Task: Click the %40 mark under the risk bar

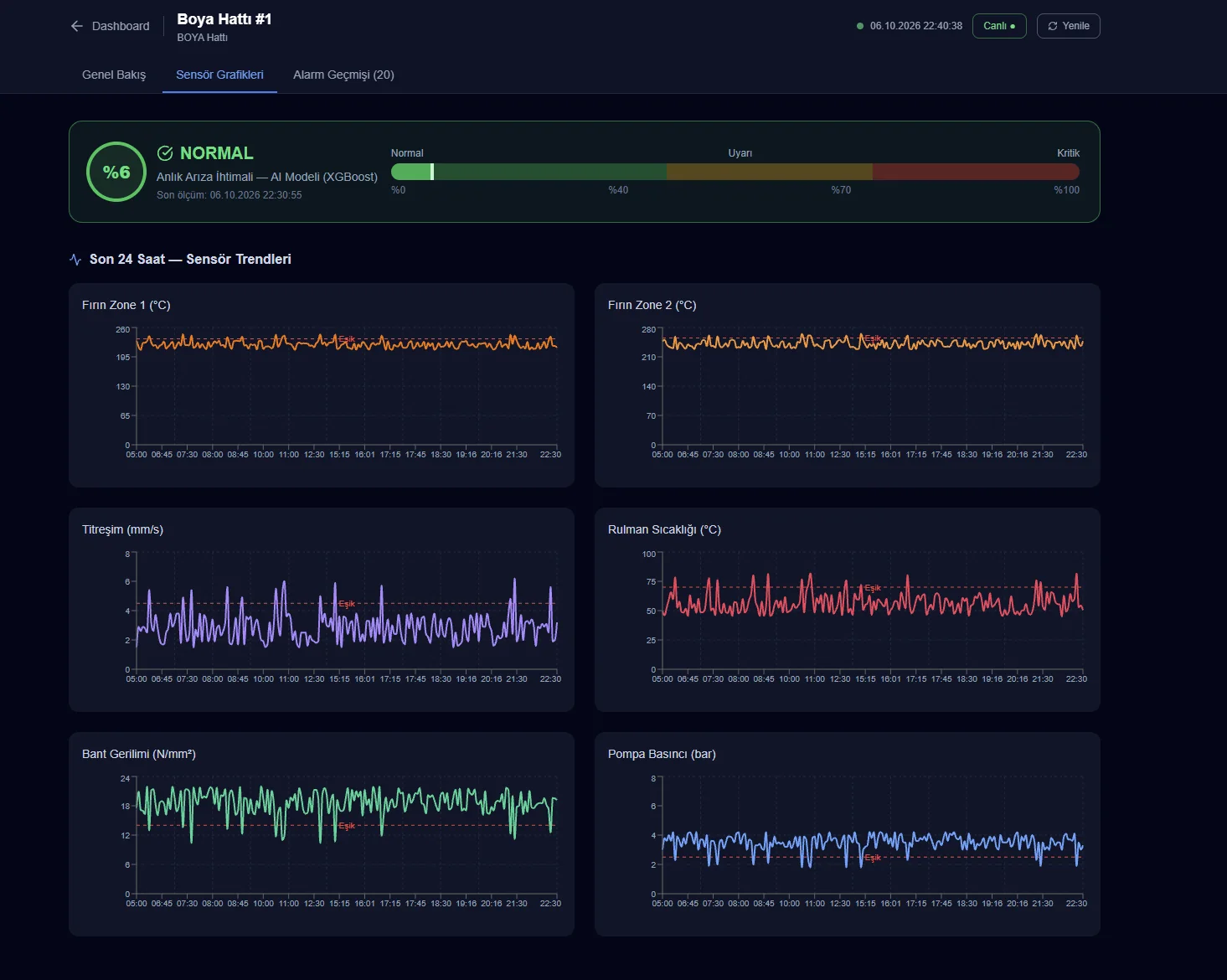Action: point(618,190)
